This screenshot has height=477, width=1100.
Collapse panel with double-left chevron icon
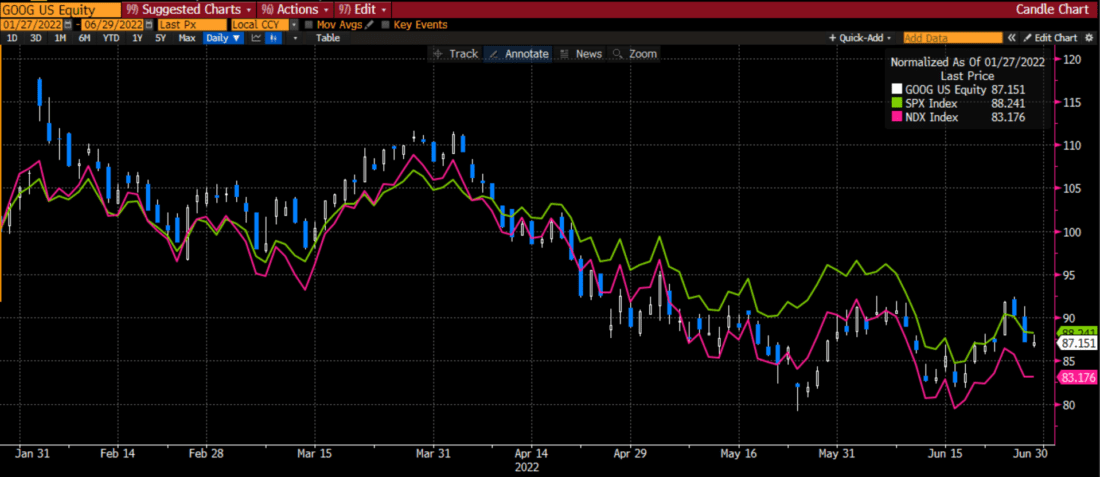coord(1012,38)
